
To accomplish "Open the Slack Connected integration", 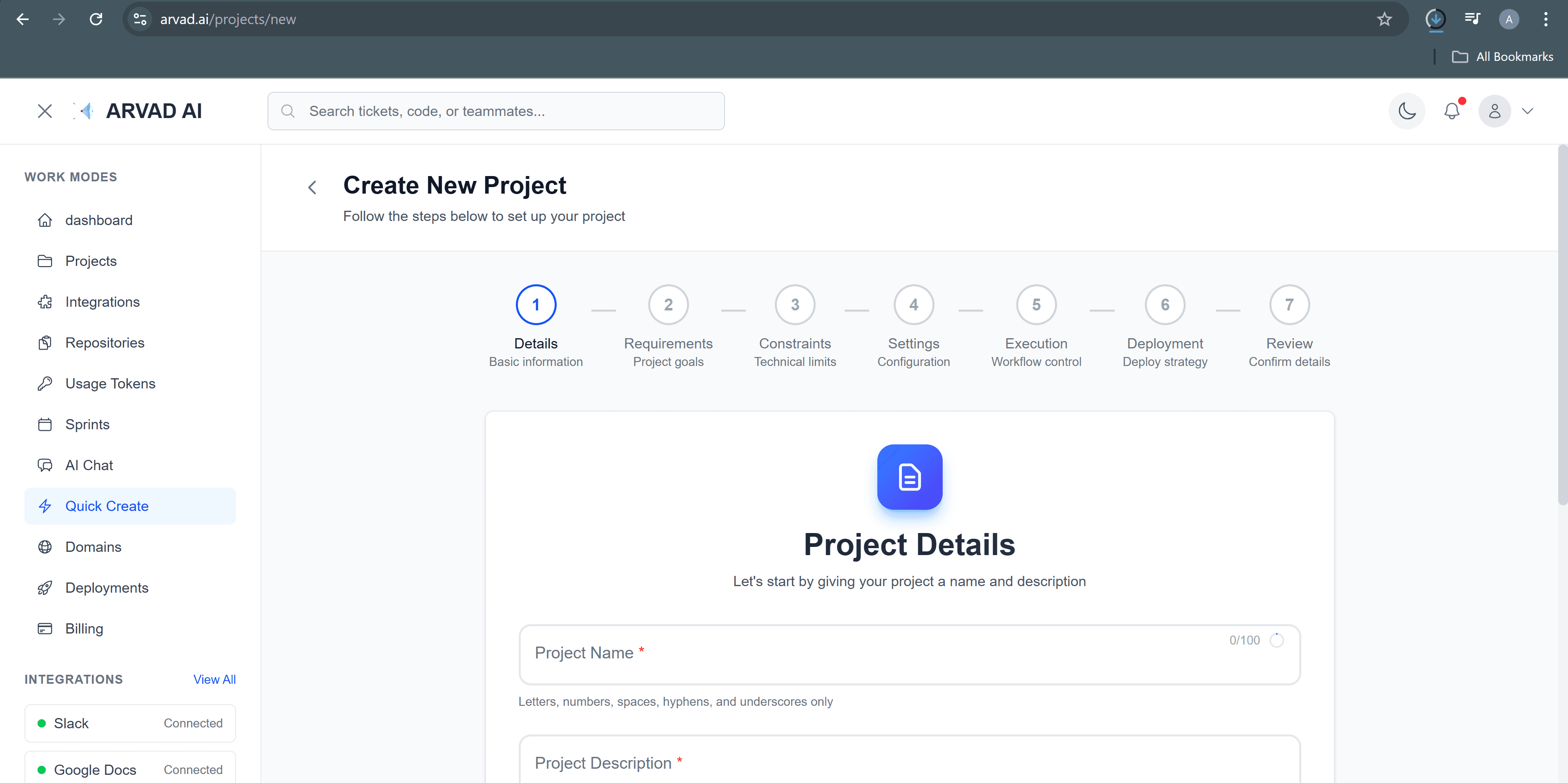I will (x=129, y=723).
